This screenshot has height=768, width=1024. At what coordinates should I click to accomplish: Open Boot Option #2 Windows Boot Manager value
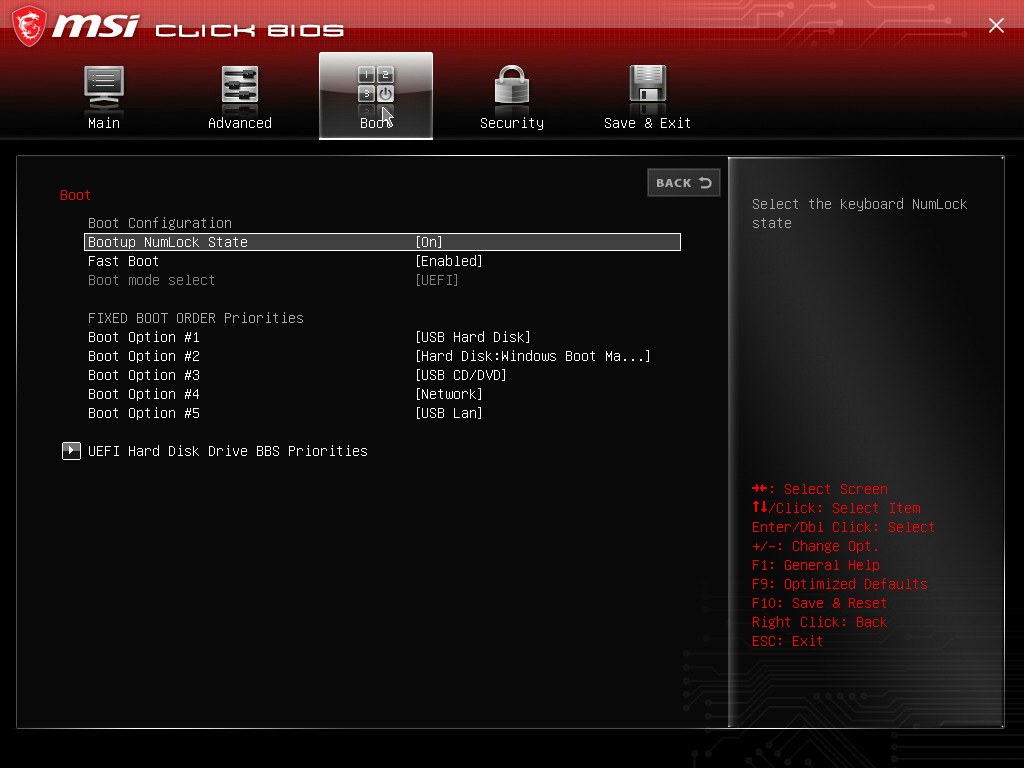(533, 356)
